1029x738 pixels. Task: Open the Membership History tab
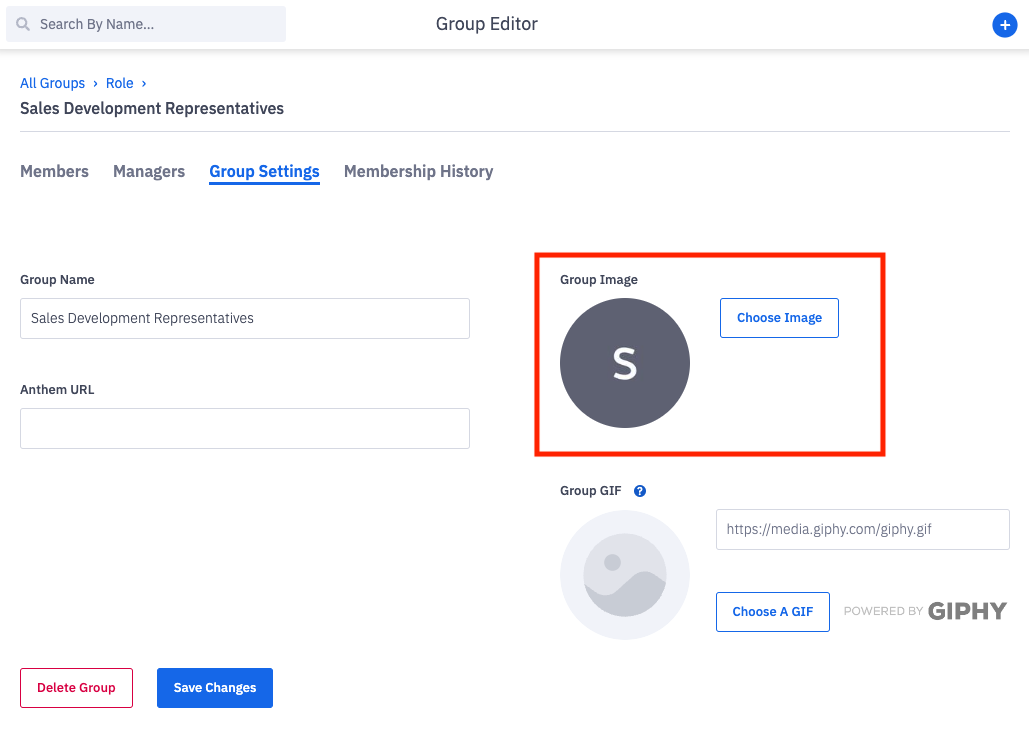tap(418, 171)
